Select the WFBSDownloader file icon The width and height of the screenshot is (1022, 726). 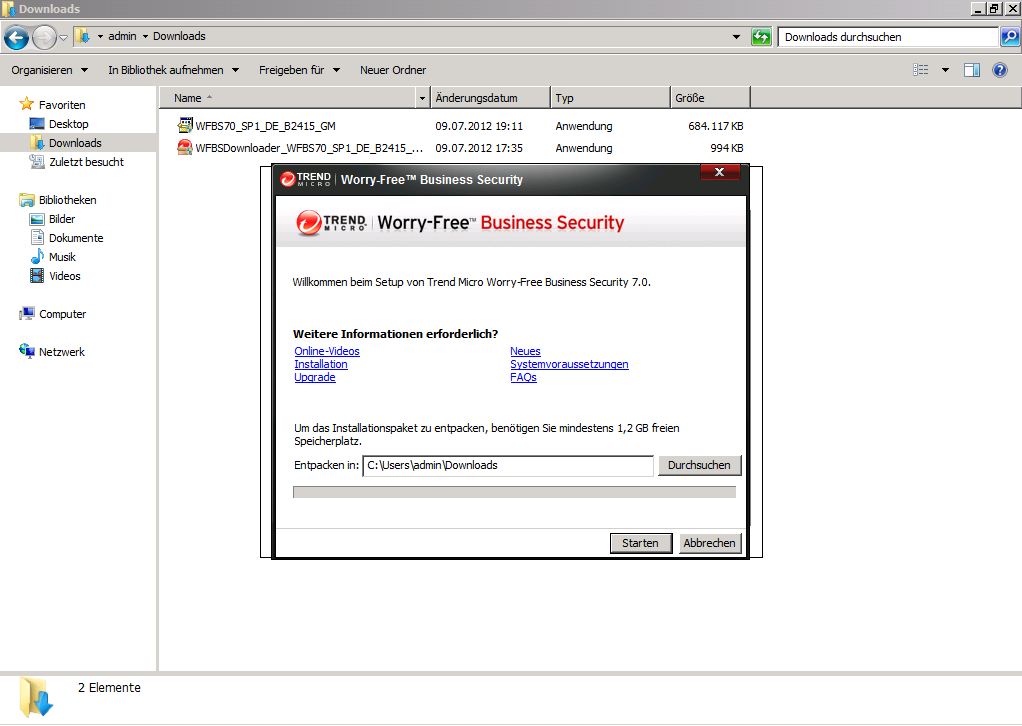[185, 148]
